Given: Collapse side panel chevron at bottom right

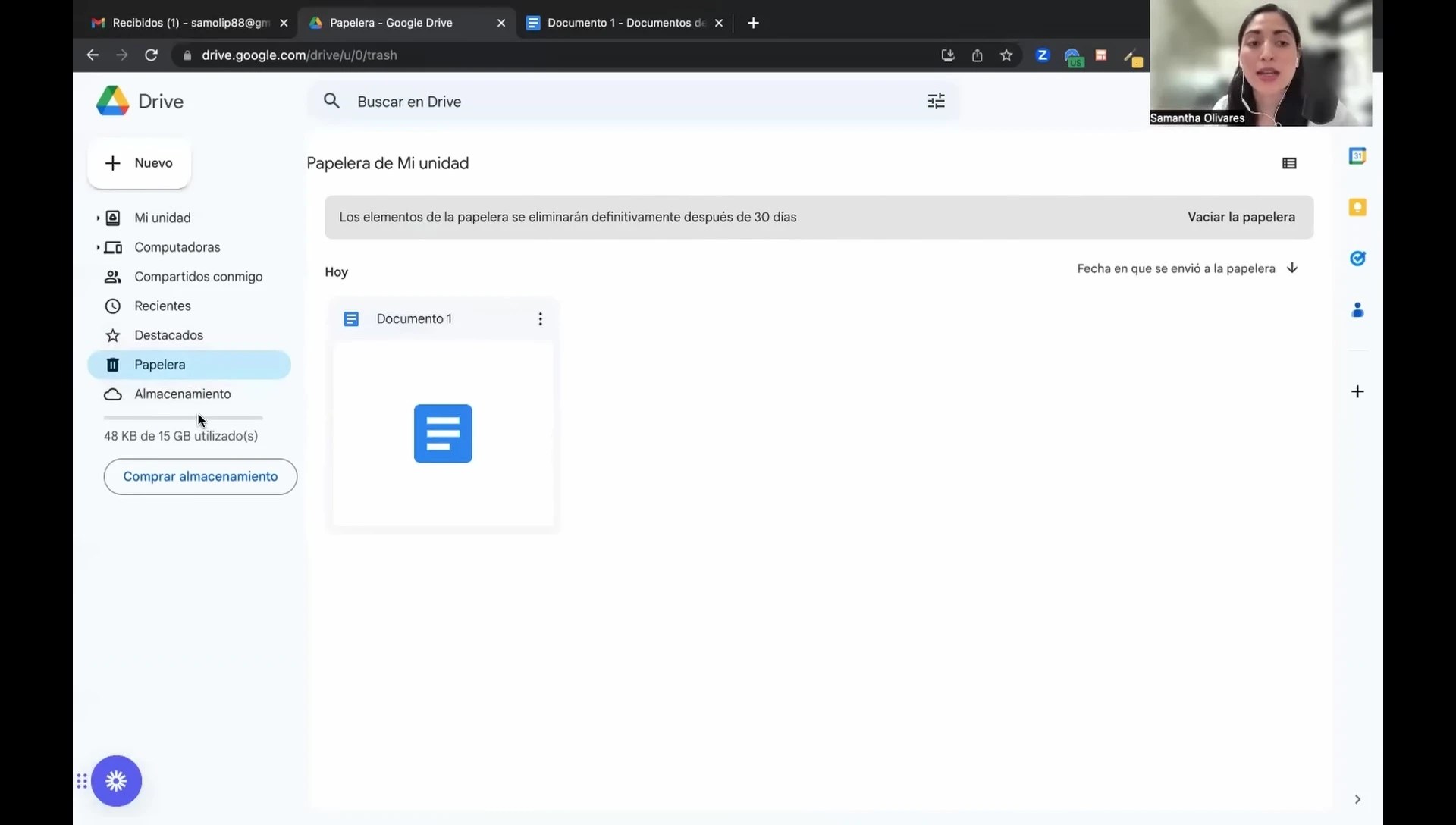Looking at the screenshot, I should click(1357, 799).
